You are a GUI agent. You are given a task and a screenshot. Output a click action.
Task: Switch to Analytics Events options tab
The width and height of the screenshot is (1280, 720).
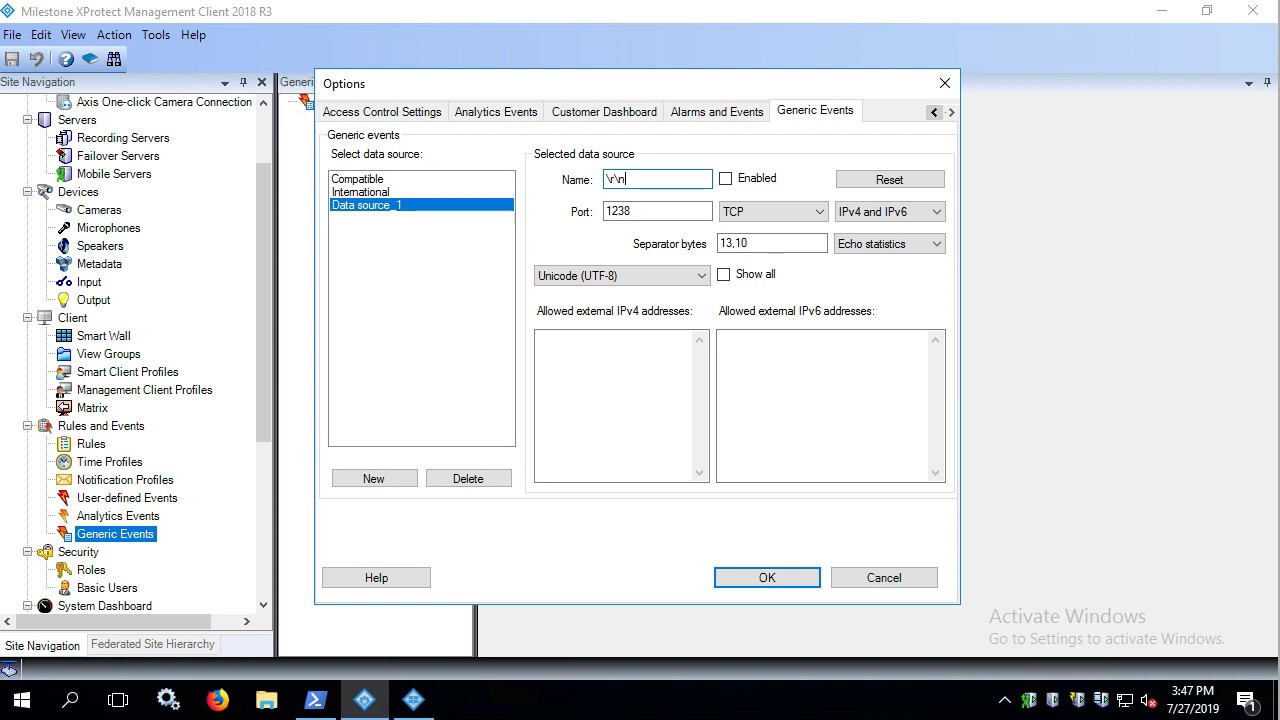pyautogui.click(x=496, y=112)
